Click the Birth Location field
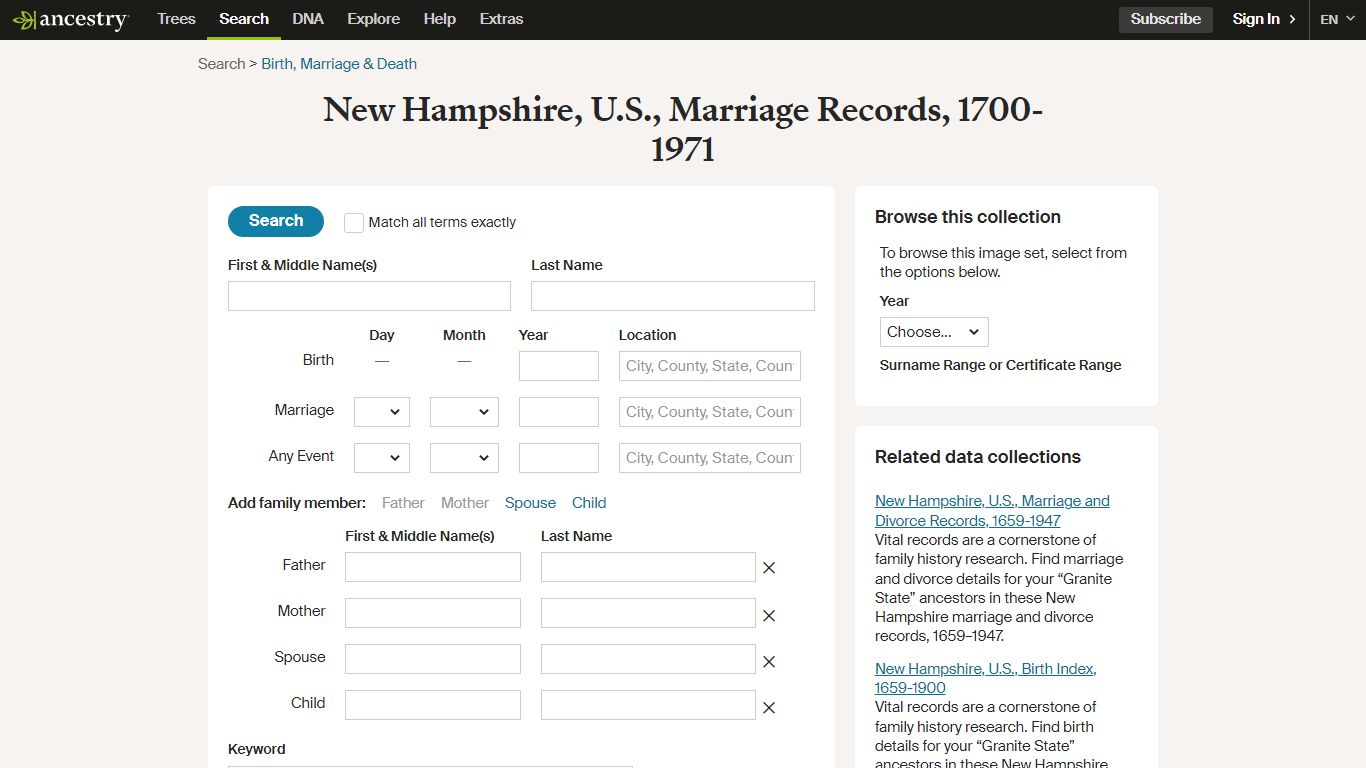Viewport: 1366px width, 768px height. pyautogui.click(x=710, y=366)
